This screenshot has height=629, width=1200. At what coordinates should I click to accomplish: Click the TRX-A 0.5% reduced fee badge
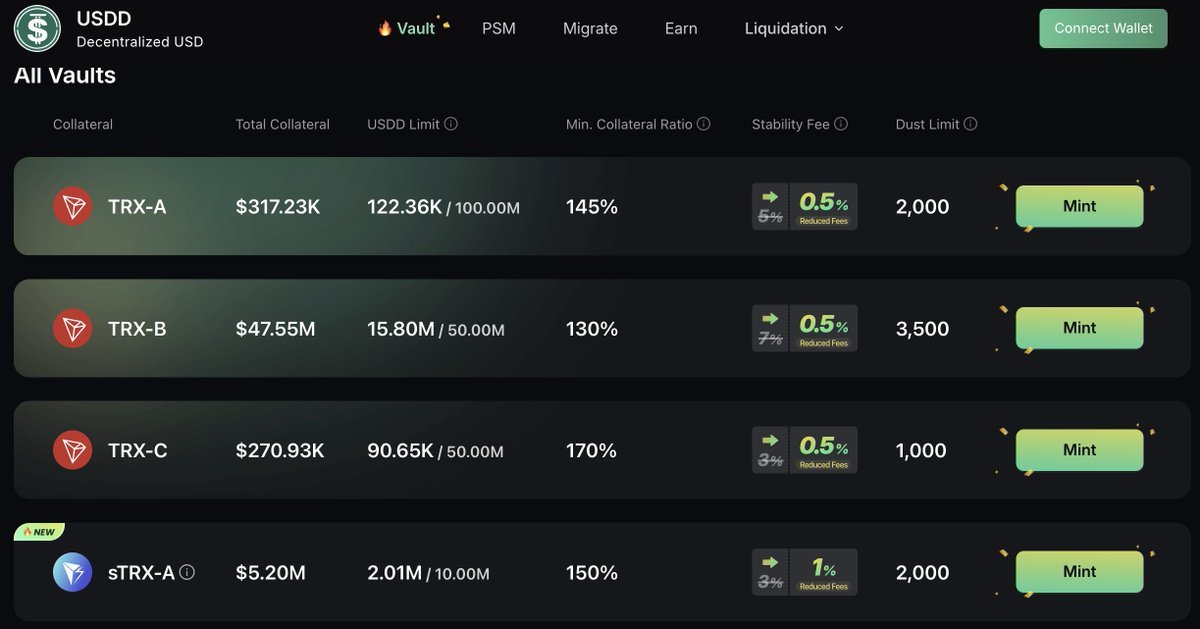point(824,206)
